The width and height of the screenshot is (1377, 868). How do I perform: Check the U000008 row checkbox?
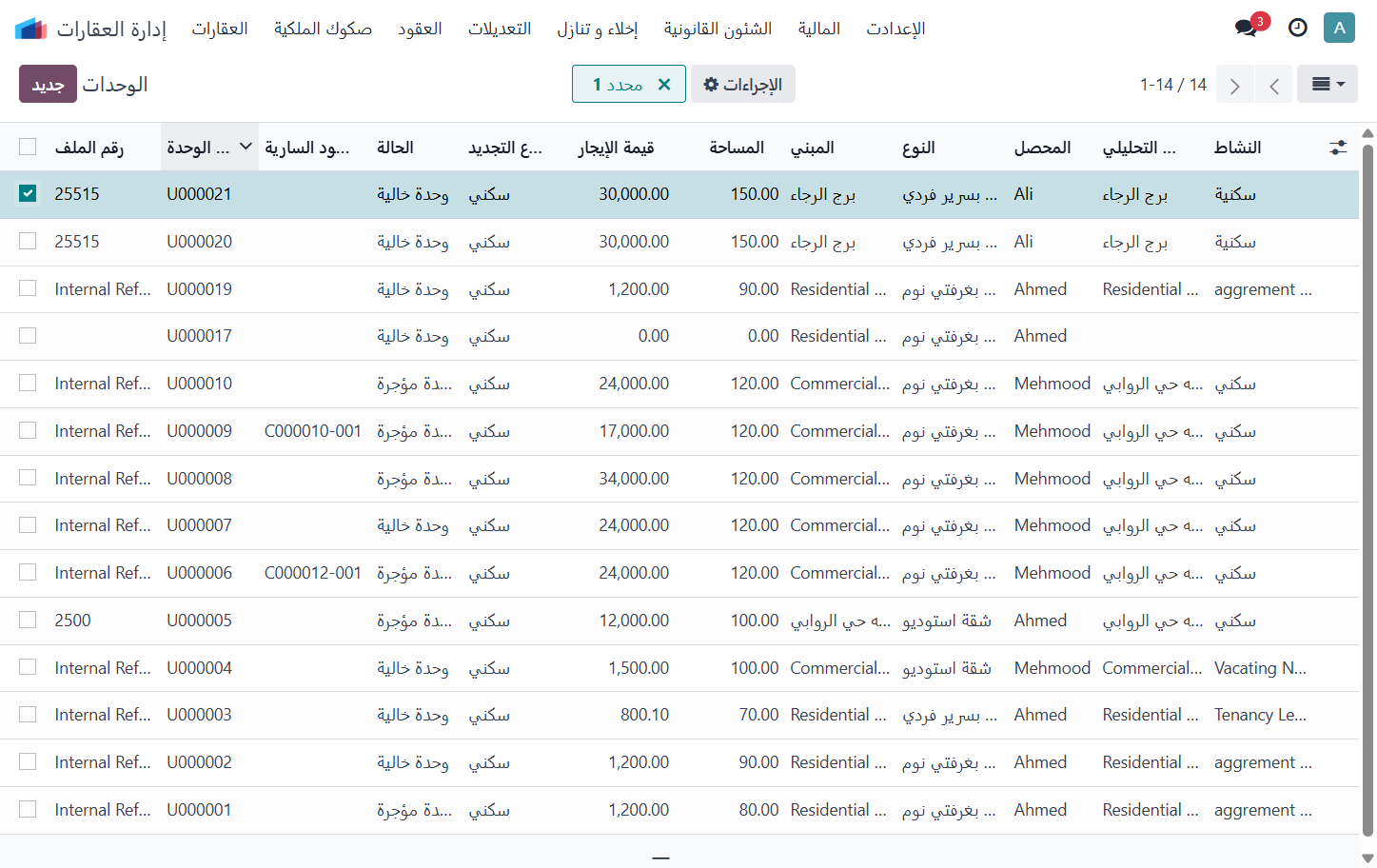[28, 478]
